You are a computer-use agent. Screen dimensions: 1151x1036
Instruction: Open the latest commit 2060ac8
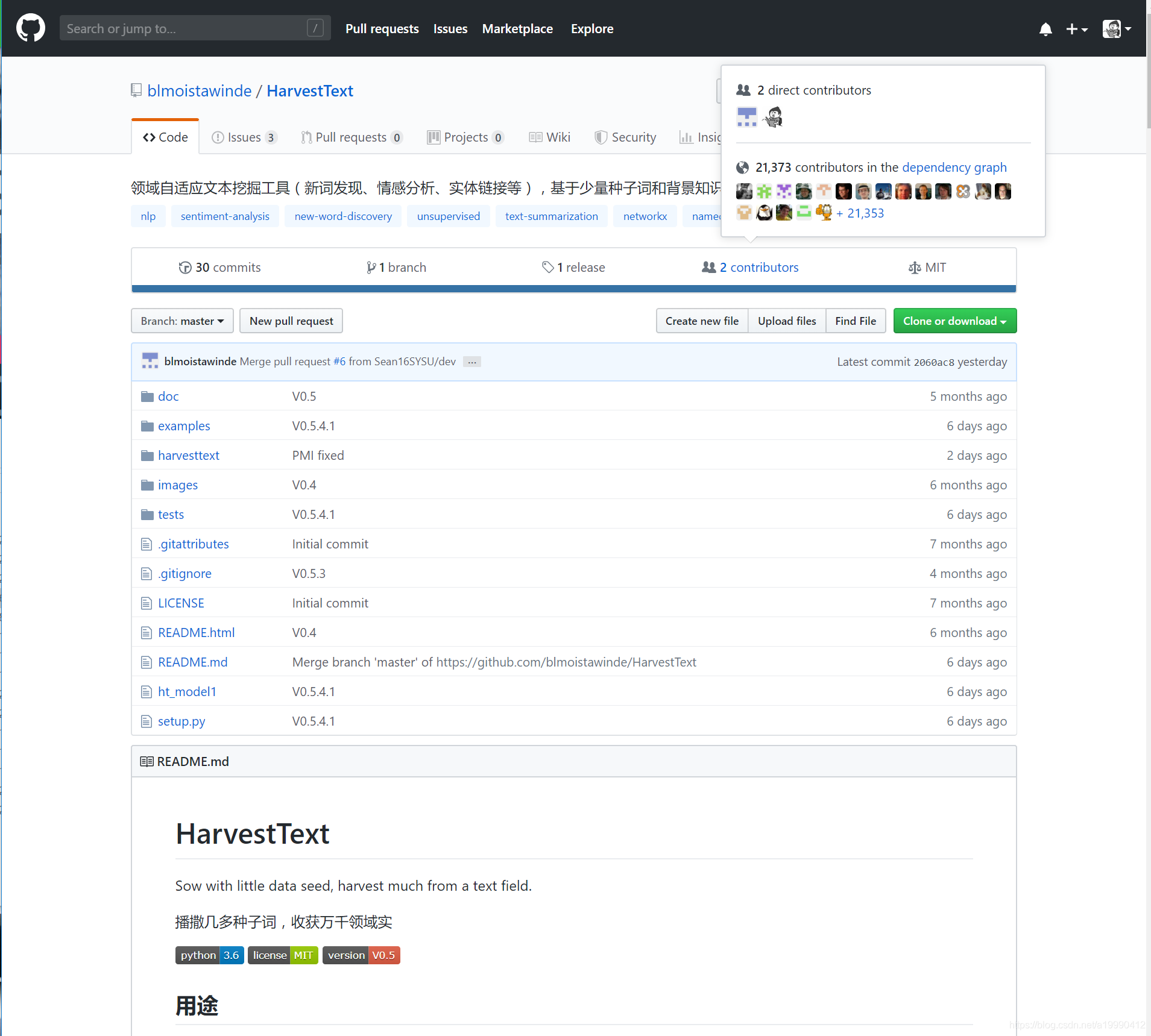point(934,362)
